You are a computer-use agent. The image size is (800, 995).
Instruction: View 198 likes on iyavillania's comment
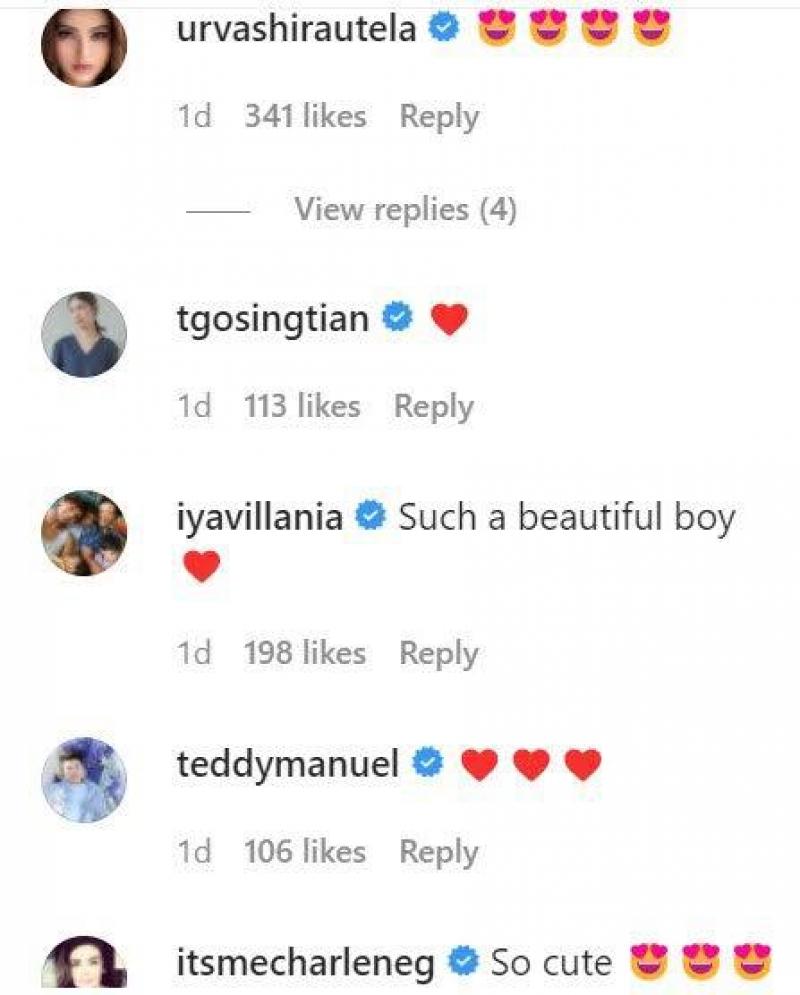coord(305,654)
